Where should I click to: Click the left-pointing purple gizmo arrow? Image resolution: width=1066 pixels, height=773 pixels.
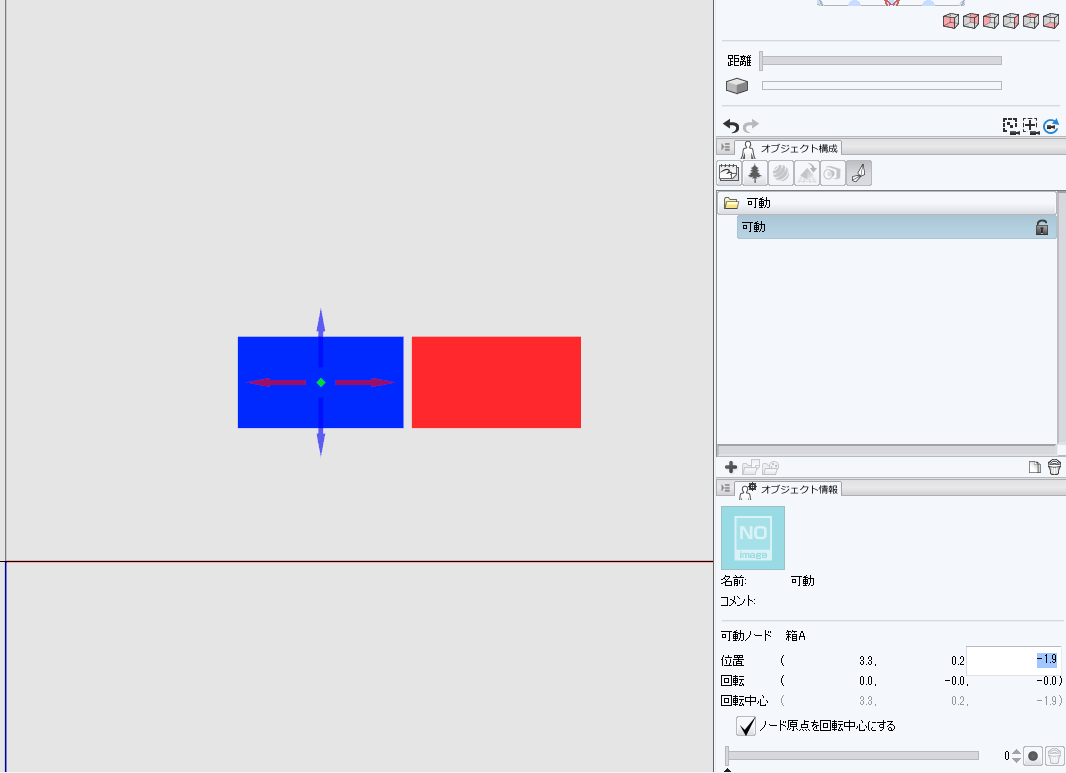(275, 382)
